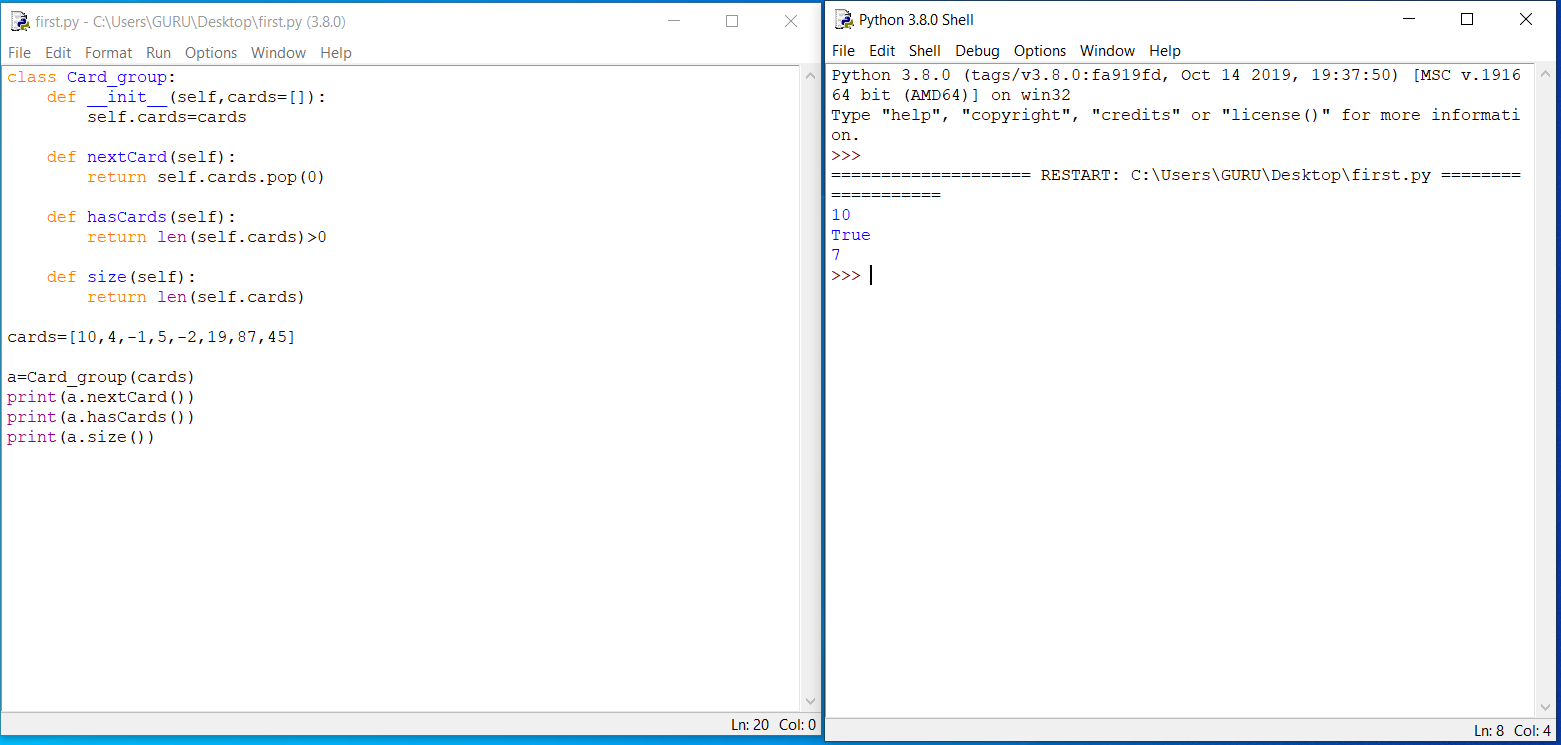
Task: Open the Options menu in the editor
Action: pos(211,53)
